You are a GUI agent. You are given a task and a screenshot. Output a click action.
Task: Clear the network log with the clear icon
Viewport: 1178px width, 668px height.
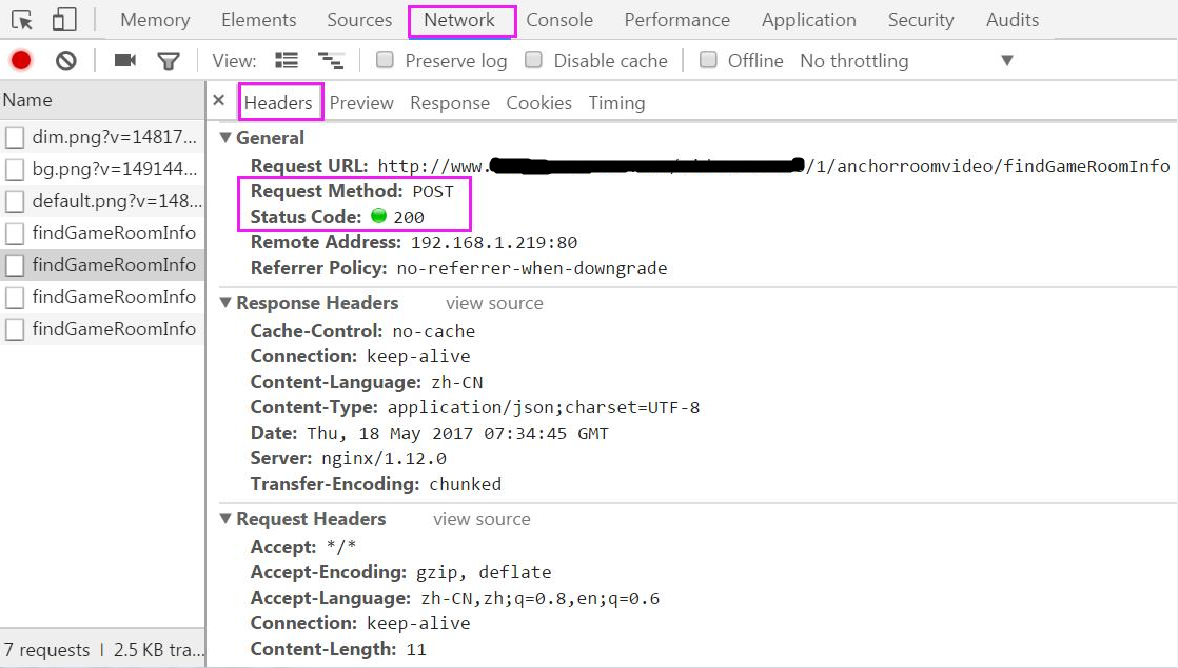[x=66, y=61]
